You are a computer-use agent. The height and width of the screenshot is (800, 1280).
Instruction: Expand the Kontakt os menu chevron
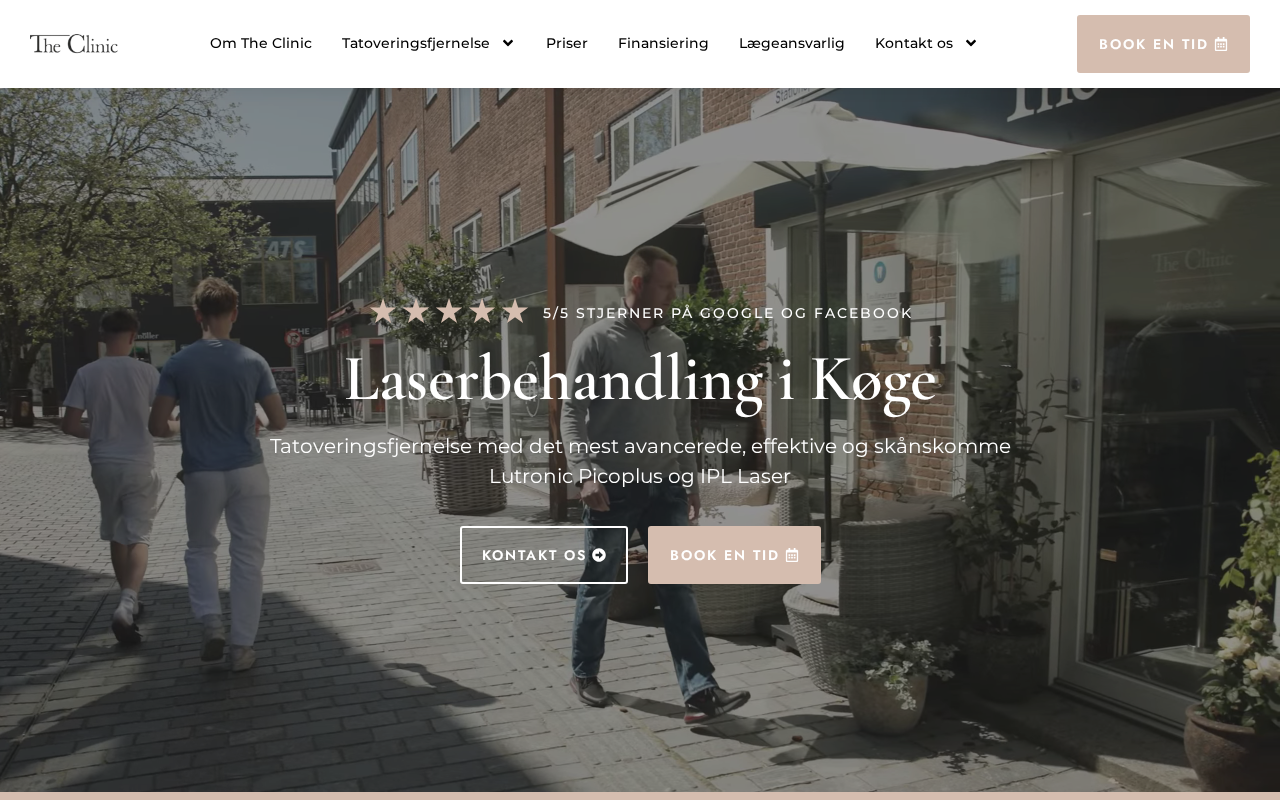click(970, 43)
